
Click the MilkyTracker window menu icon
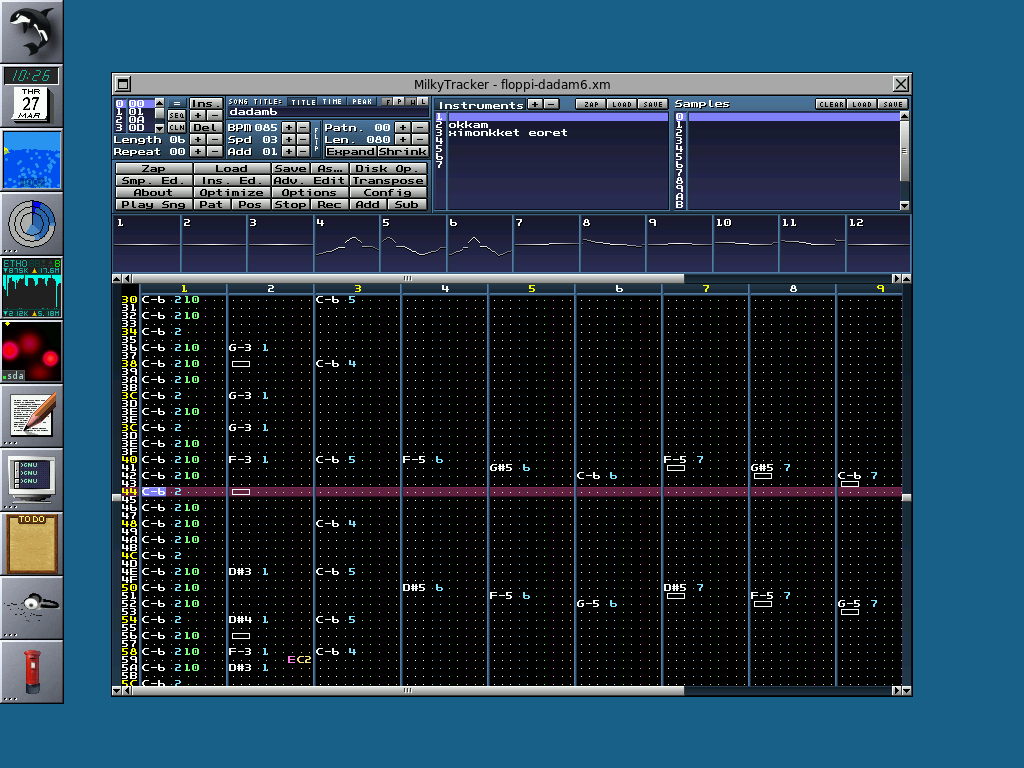coord(123,84)
